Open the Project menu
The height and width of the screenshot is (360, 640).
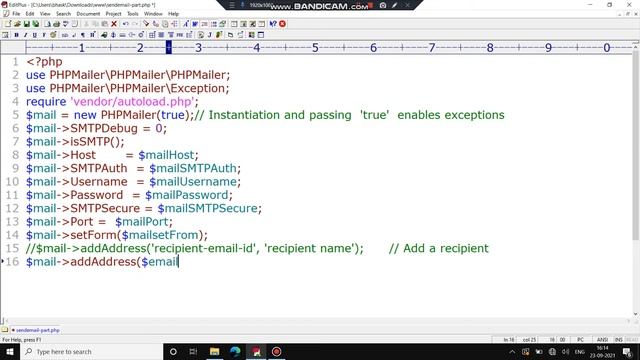pos(113,14)
